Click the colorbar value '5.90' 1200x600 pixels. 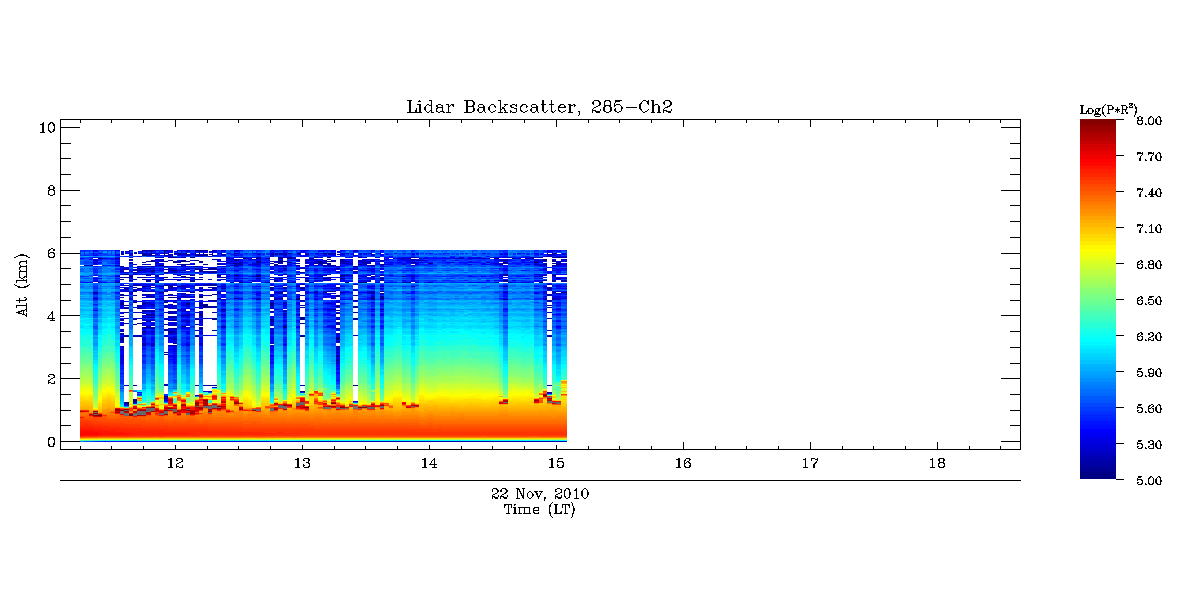coord(1148,373)
